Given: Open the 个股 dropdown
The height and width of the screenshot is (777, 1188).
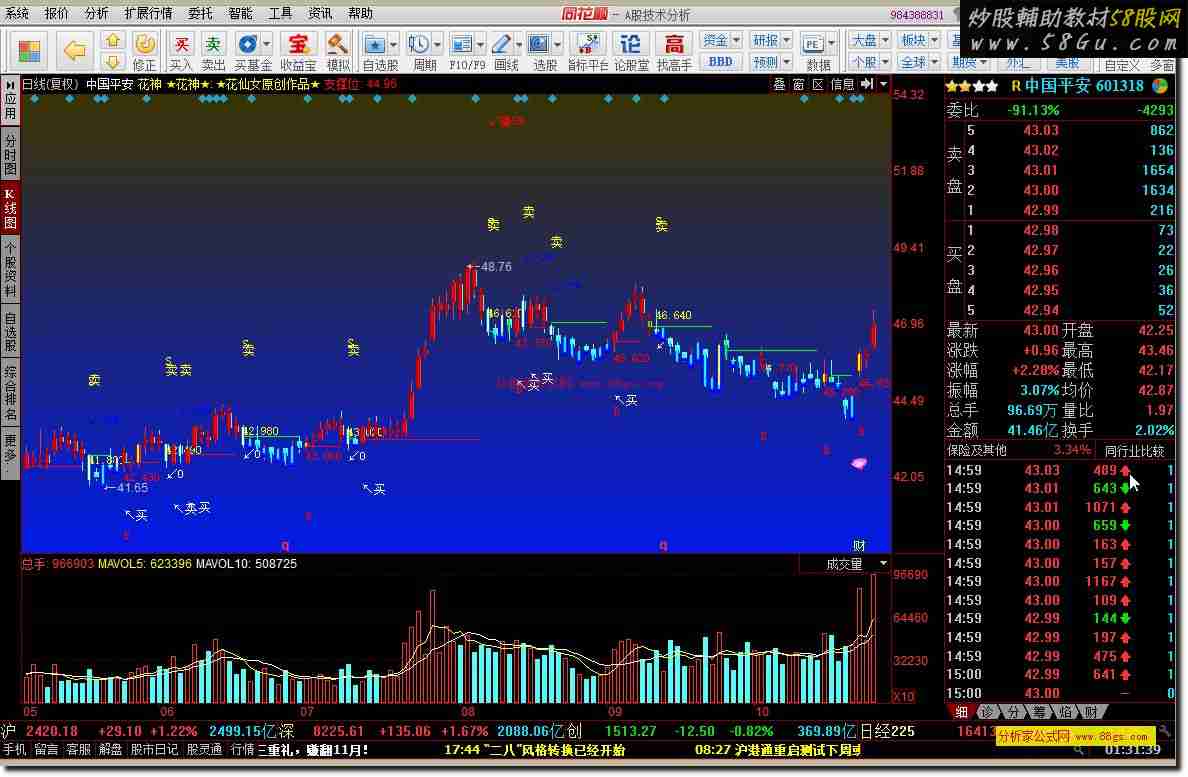Looking at the screenshot, I should [x=869, y=61].
